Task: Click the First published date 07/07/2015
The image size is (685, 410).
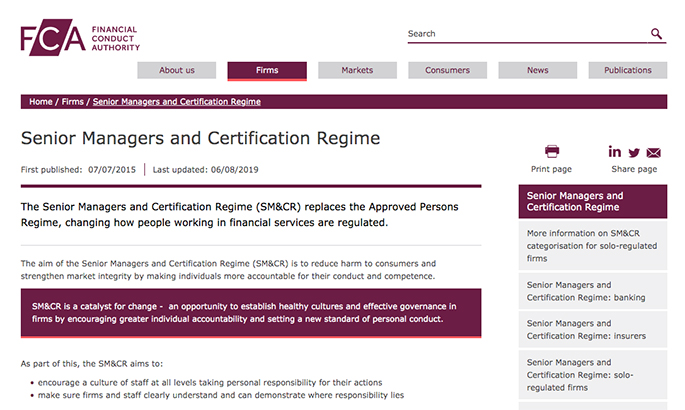Action: (x=112, y=169)
